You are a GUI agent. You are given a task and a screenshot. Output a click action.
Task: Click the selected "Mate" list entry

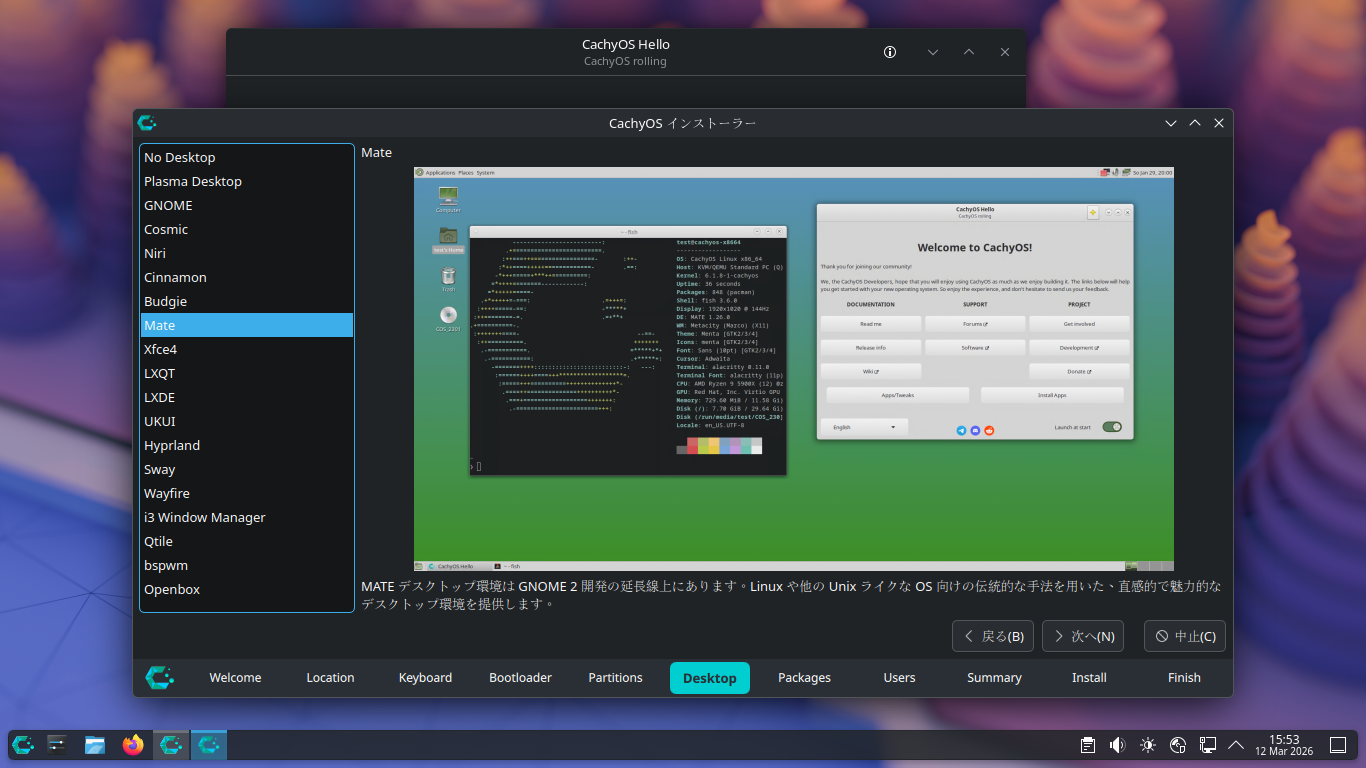[x=247, y=325]
